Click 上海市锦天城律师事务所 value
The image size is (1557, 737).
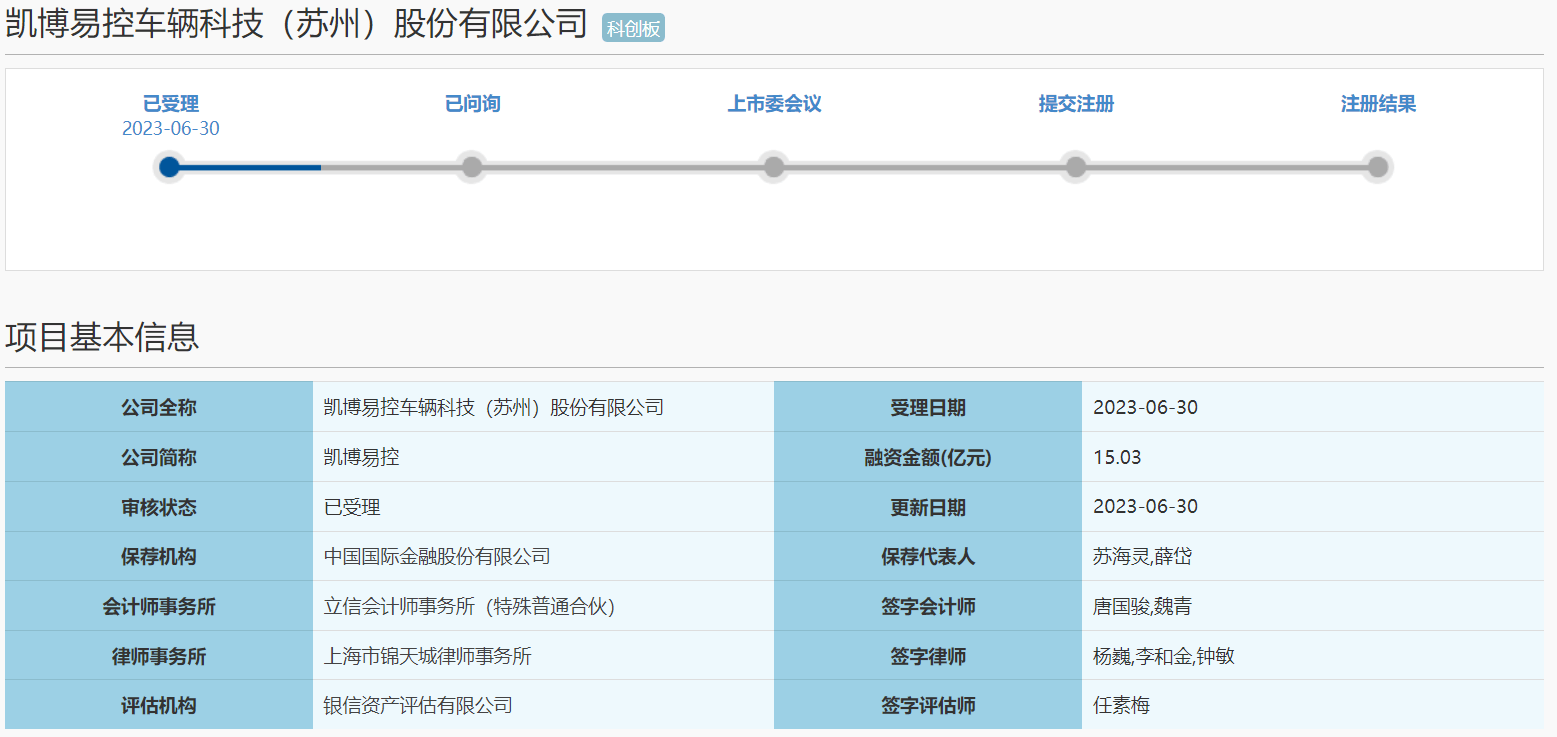428,656
